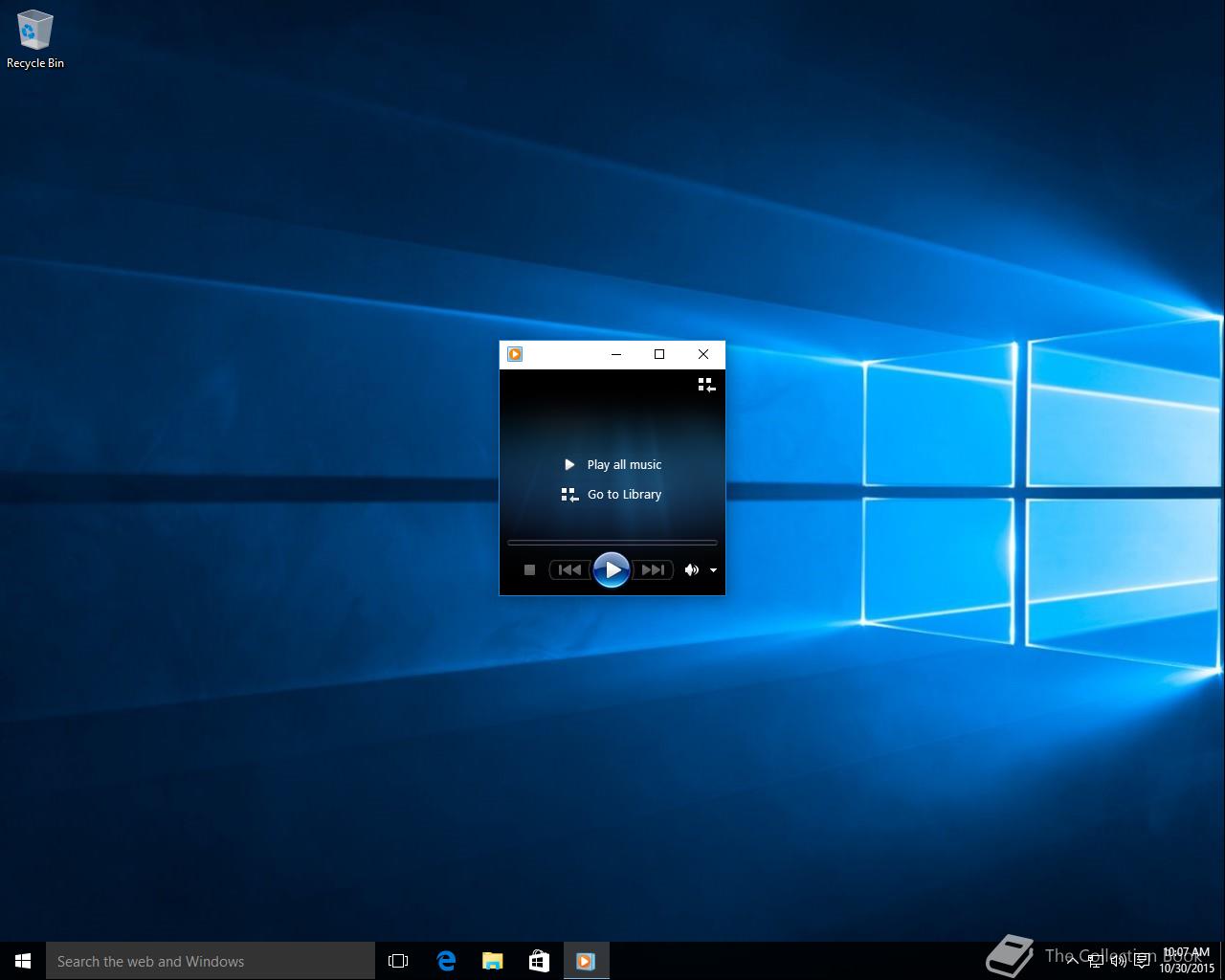
Task: Mute the player's speaker icon
Action: click(x=691, y=569)
